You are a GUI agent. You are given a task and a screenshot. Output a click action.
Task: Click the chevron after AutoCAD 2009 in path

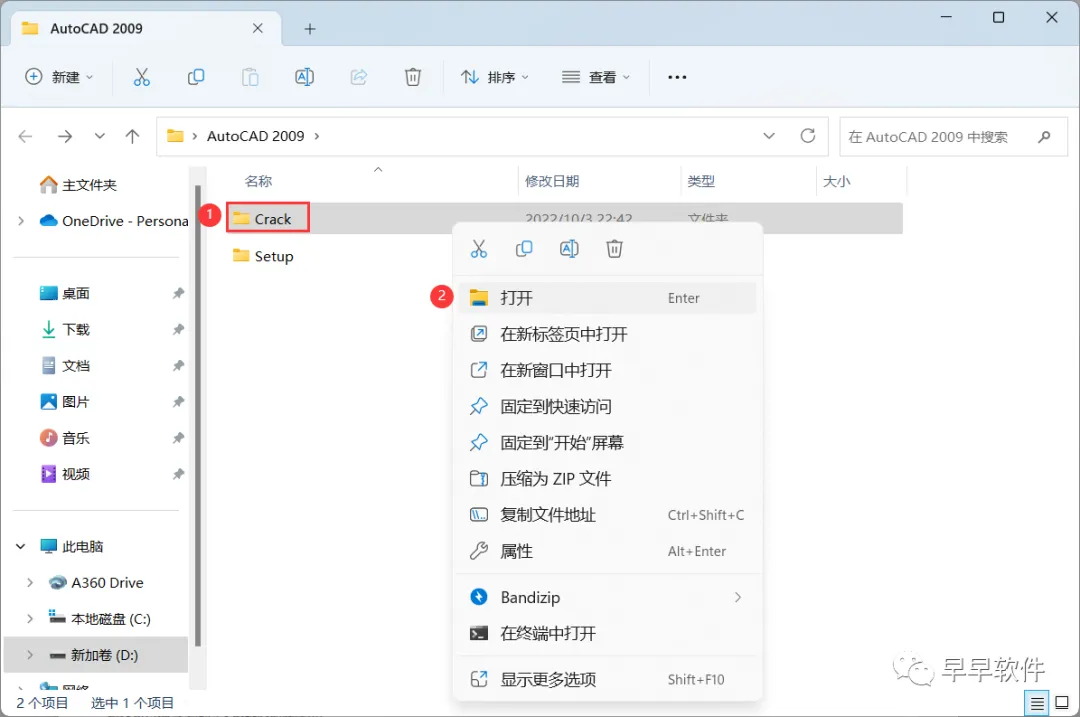(x=317, y=136)
